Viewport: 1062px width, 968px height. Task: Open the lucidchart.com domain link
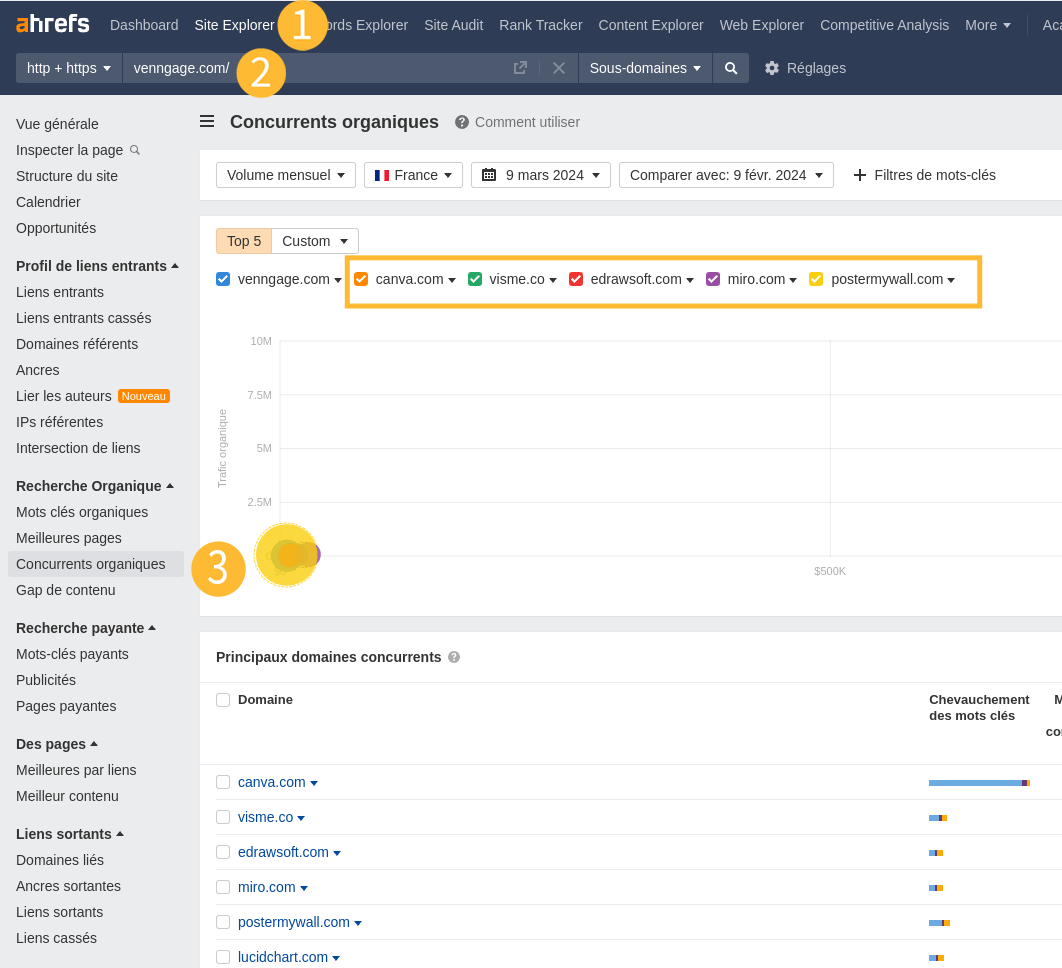point(281,957)
